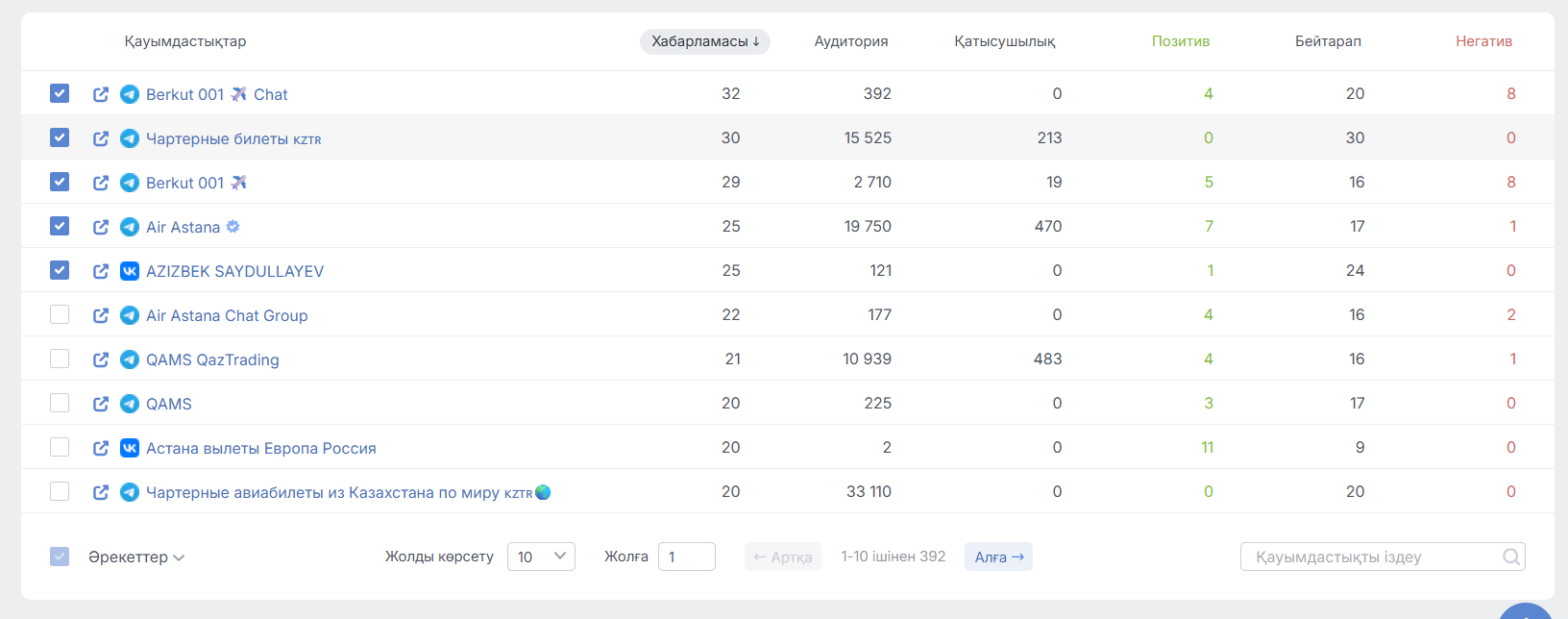Open the QAMS QazTrading community link
Screen dimensions: 1568x619
point(212,359)
